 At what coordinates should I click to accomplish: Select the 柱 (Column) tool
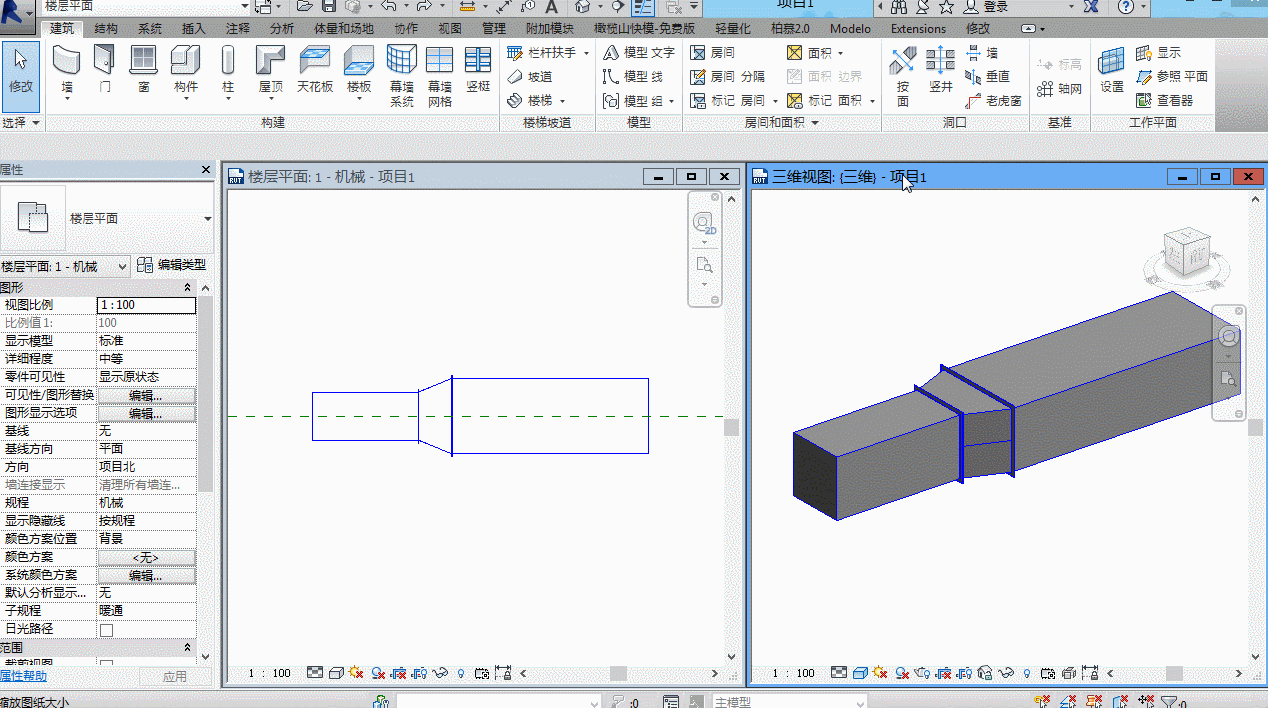[228, 70]
